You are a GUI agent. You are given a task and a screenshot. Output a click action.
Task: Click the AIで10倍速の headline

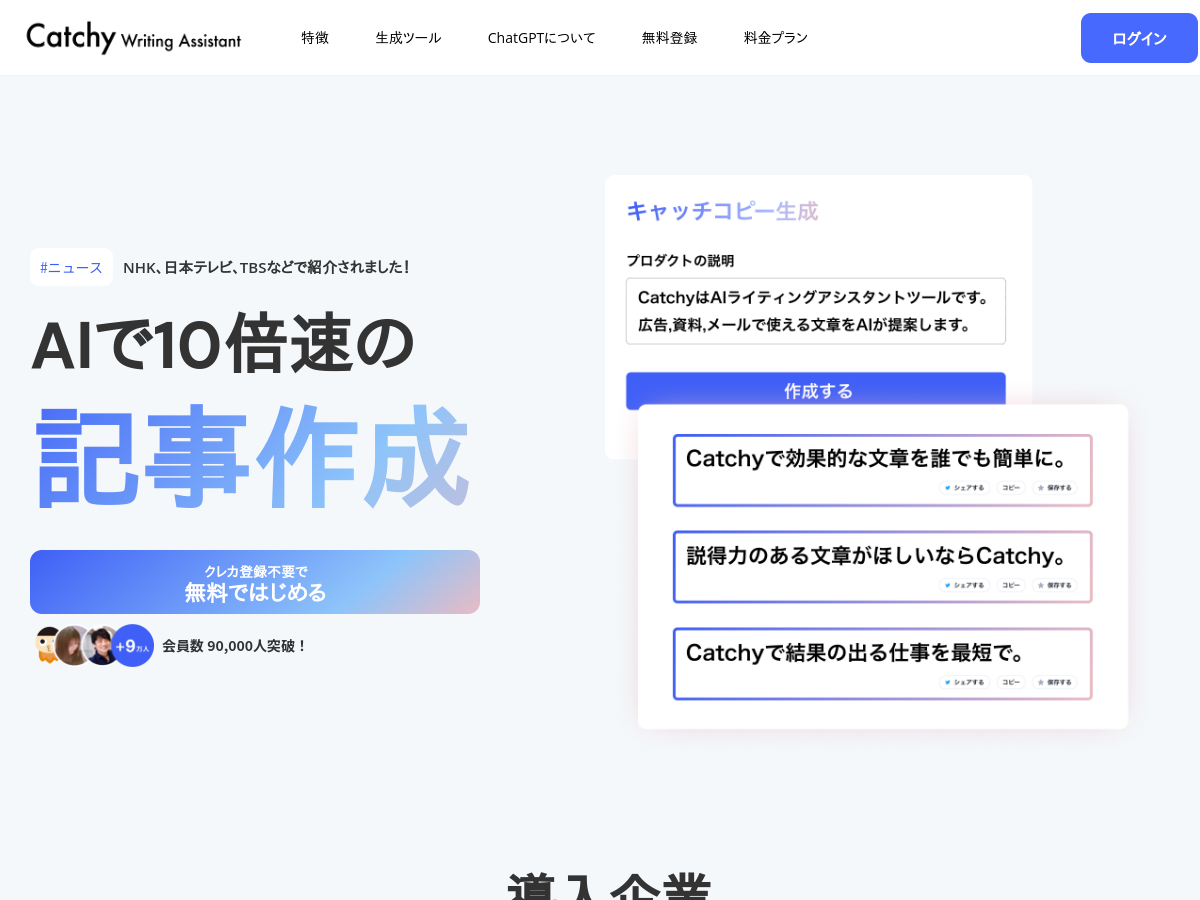point(223,343)
